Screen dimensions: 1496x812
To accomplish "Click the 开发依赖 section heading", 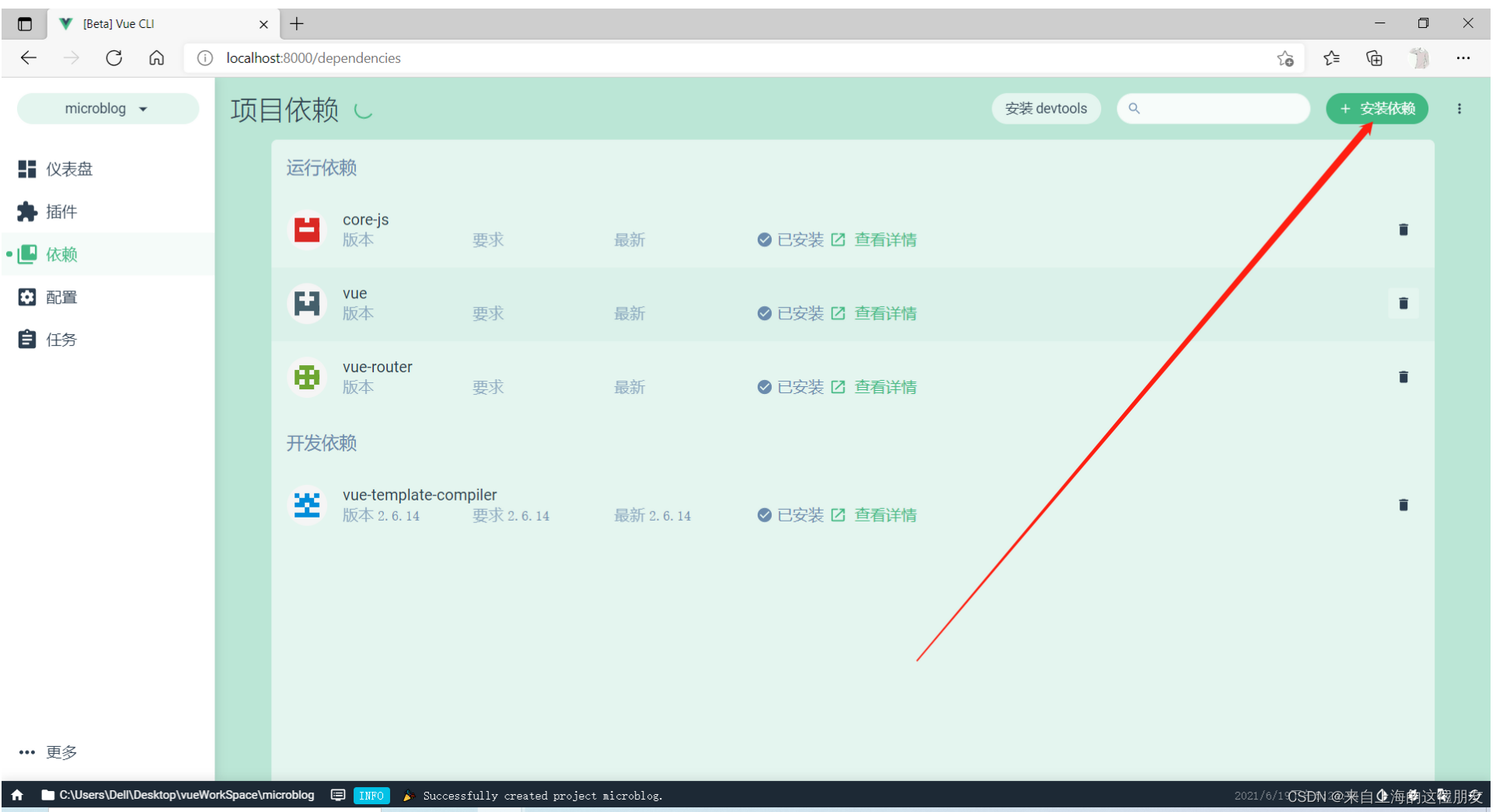I will [x=321, y=444].
